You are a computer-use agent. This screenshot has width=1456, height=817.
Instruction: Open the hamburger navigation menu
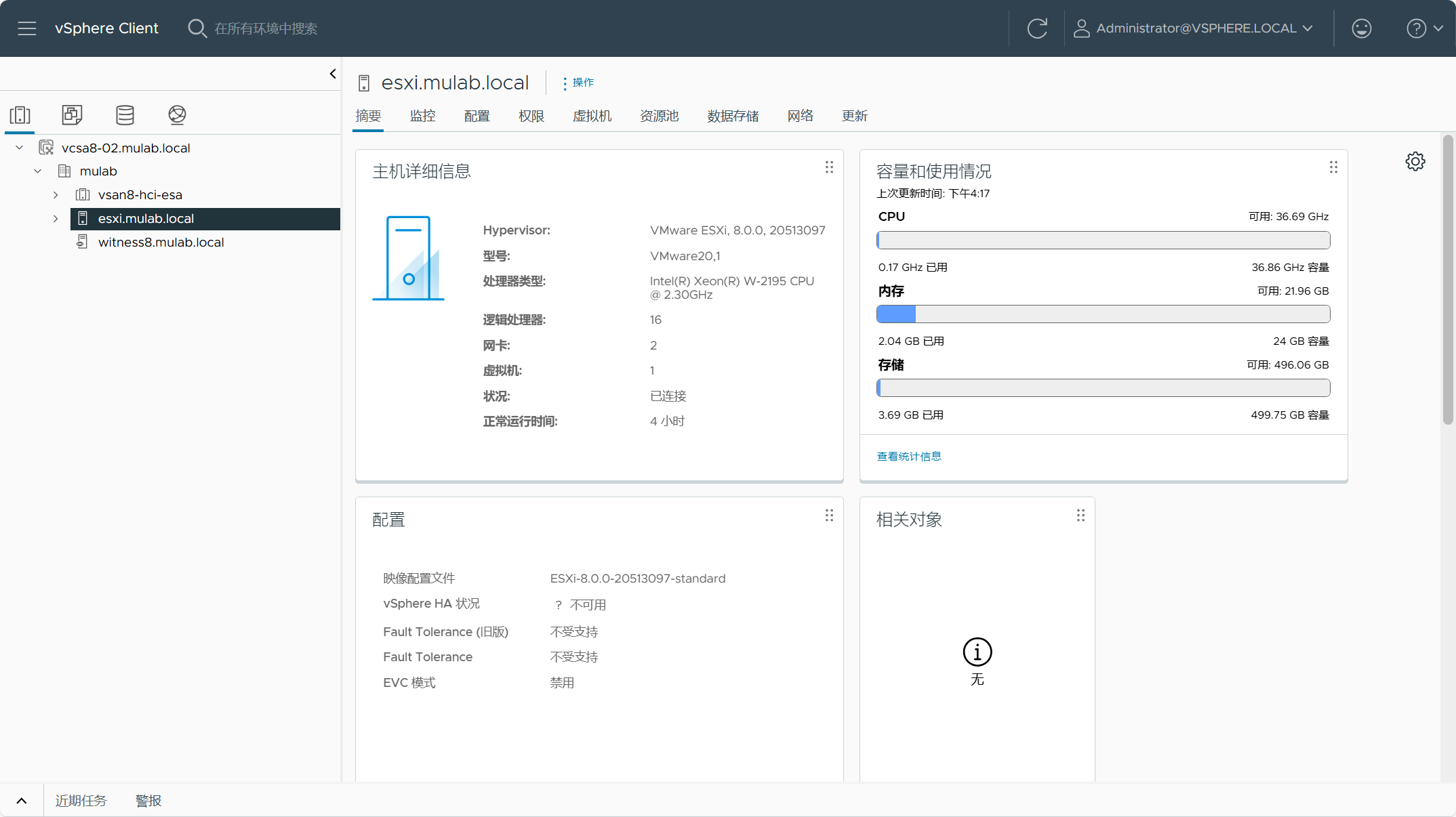coord(27,28)
